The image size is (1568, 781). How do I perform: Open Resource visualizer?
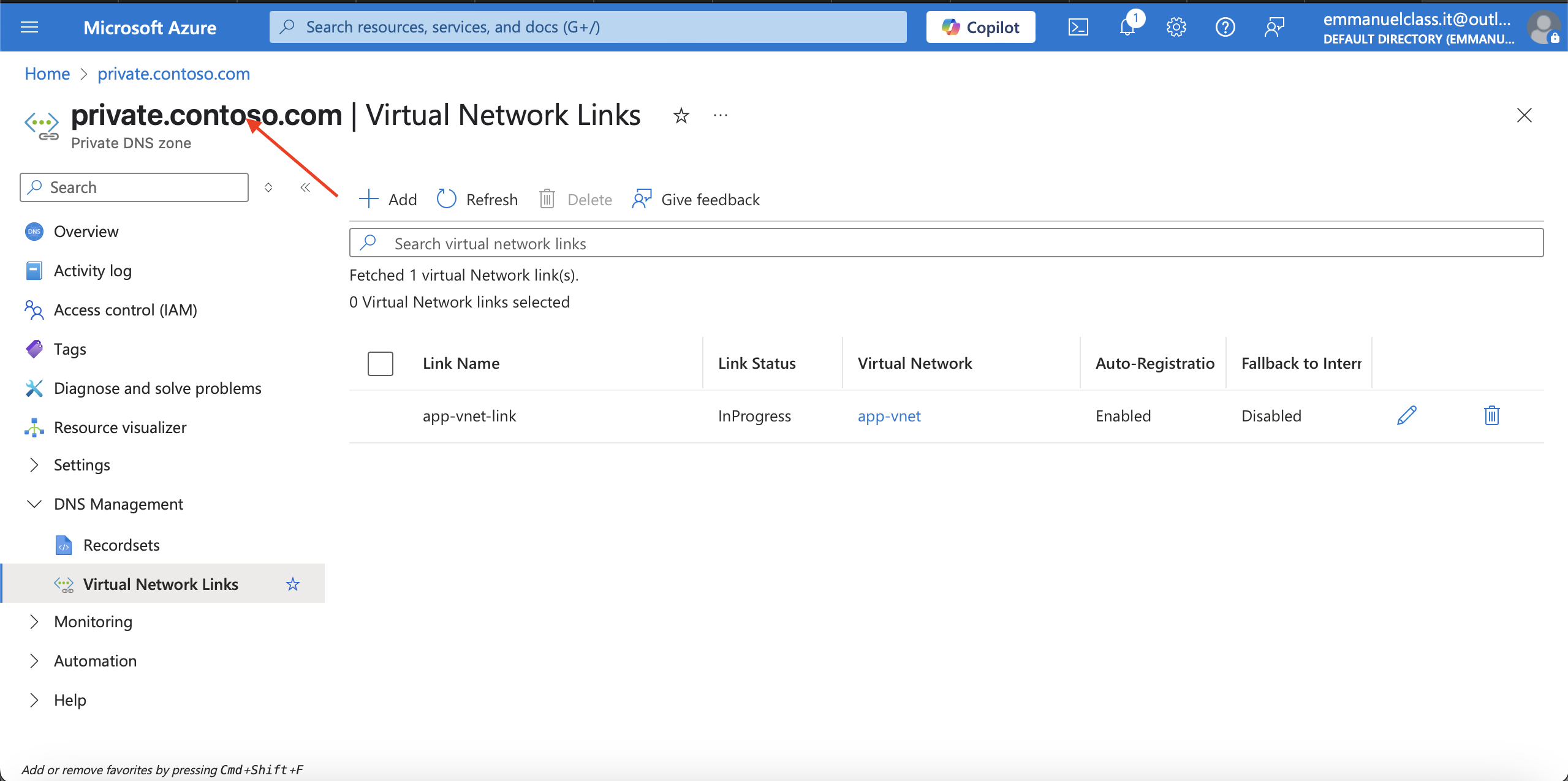(x=120, y=428)
